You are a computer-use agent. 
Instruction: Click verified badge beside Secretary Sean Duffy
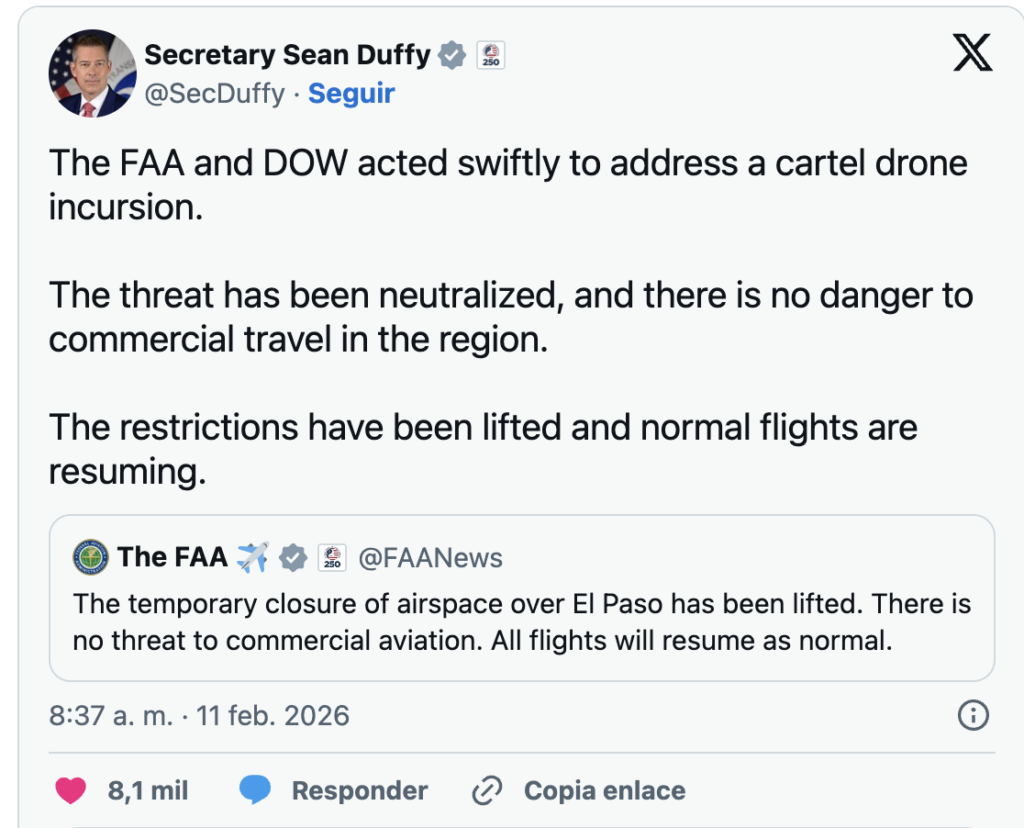tap(453, 55)
